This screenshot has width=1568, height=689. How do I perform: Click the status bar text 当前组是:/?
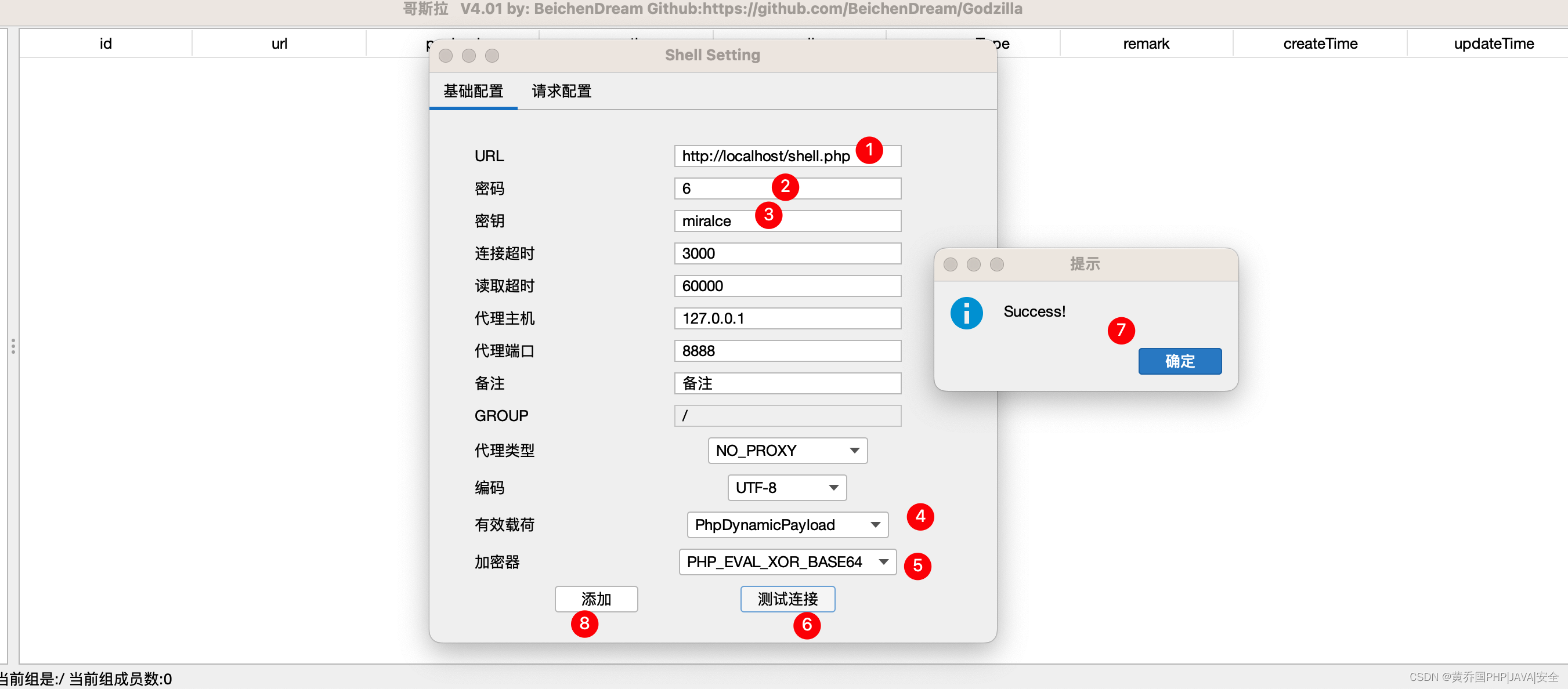click(x=32, y=679)
